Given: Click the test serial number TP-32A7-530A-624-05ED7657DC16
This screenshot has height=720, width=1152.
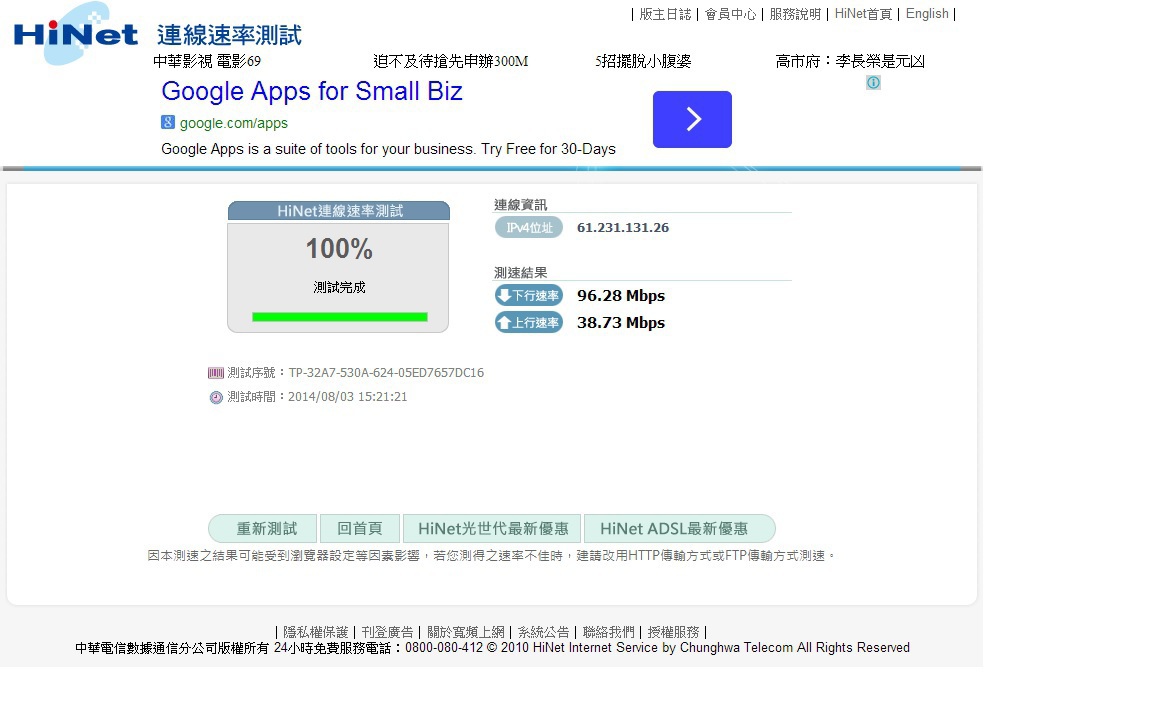Looking at the screenshot, I should click(386, 372).
